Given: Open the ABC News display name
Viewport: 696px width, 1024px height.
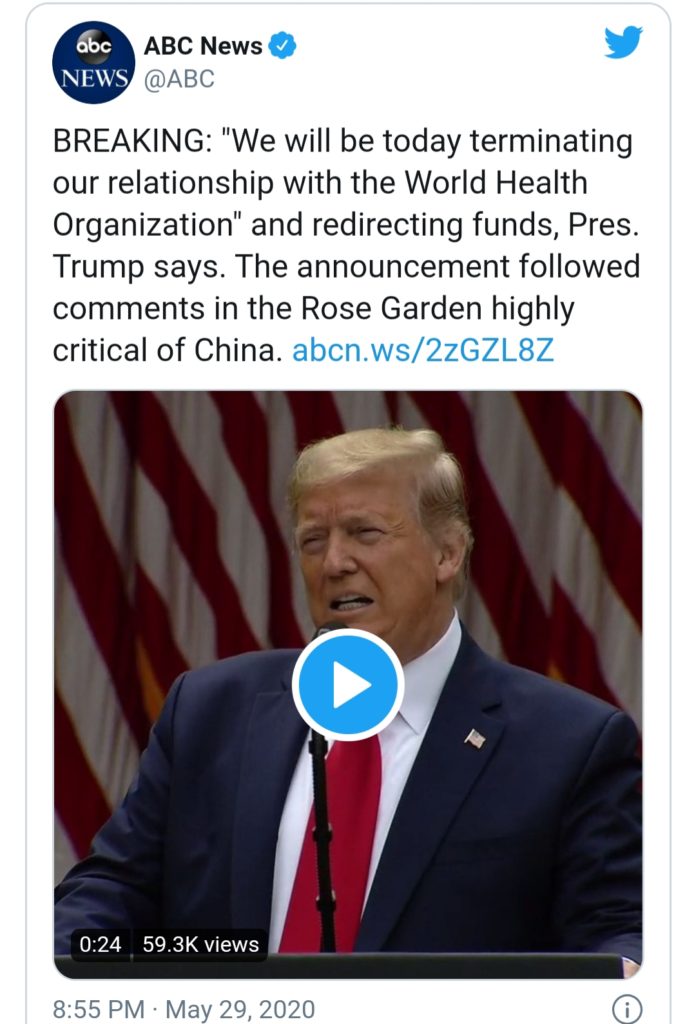Looking at the screenshot, I should point(203,46).
